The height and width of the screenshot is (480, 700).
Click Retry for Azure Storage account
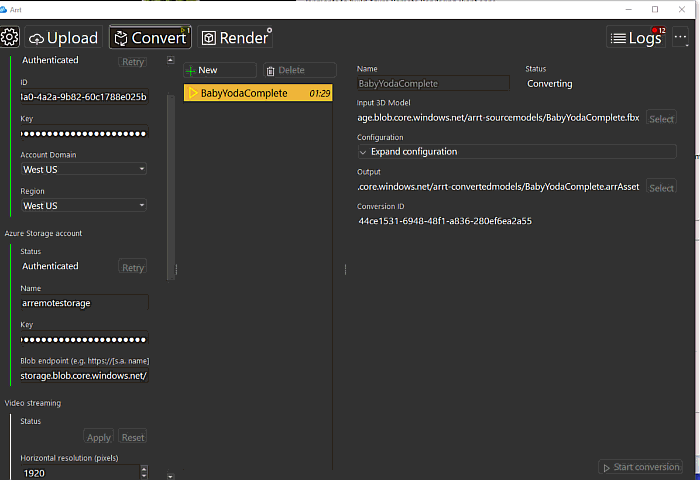click(132, 267)
